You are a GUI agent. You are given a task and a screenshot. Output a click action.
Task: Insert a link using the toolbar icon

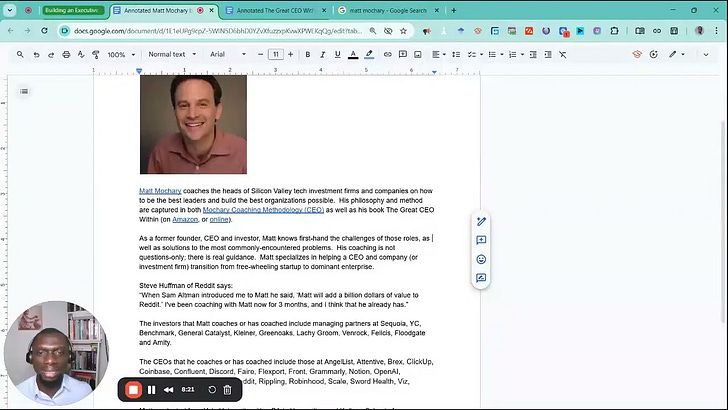(388, 54)
